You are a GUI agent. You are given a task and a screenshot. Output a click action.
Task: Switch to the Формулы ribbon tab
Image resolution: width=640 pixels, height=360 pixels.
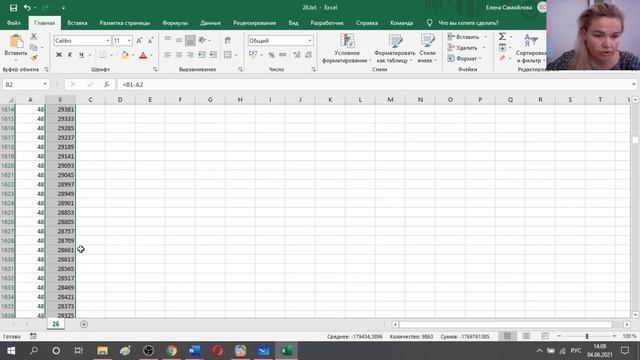point(175,23)
